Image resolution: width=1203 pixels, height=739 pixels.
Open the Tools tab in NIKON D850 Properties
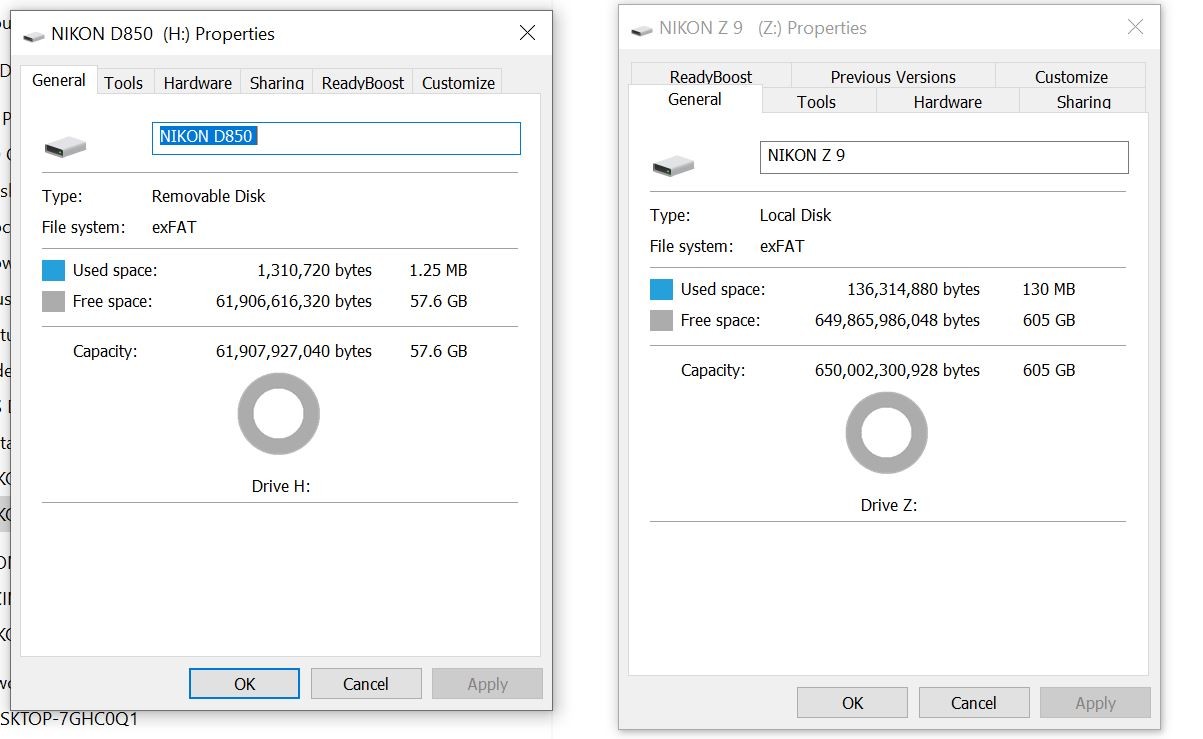coord(124,83)
